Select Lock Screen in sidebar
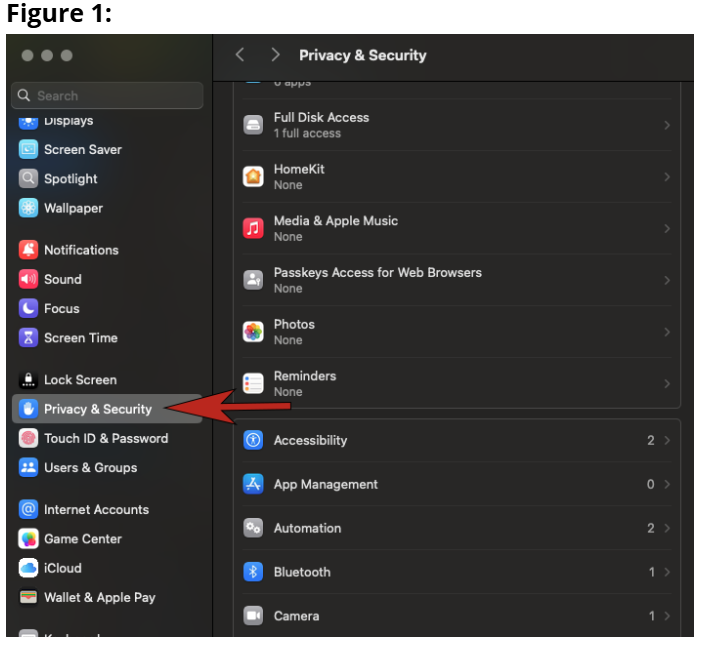 pos(80,380)
